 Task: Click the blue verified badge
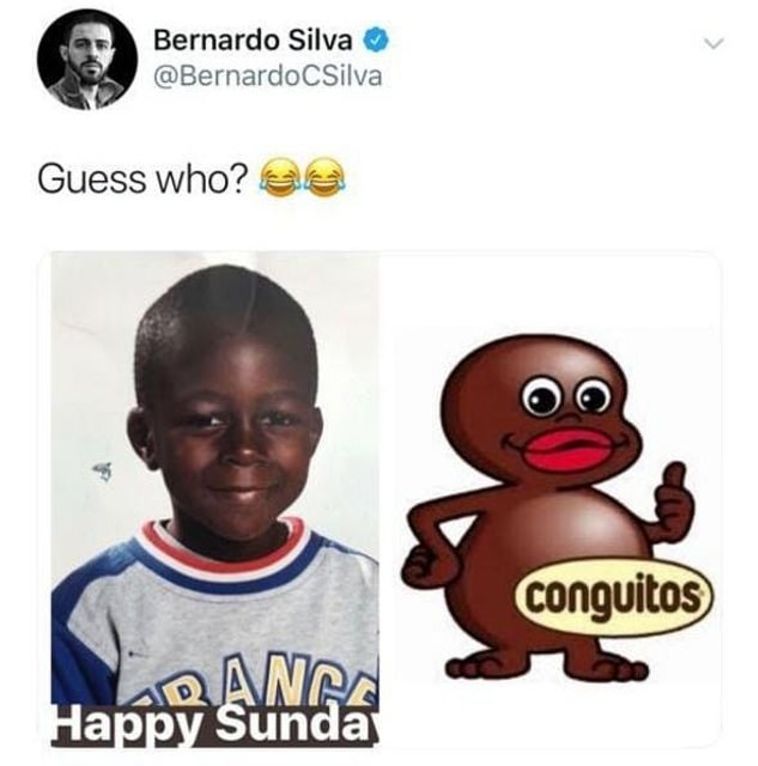click(x=375, y=40)
